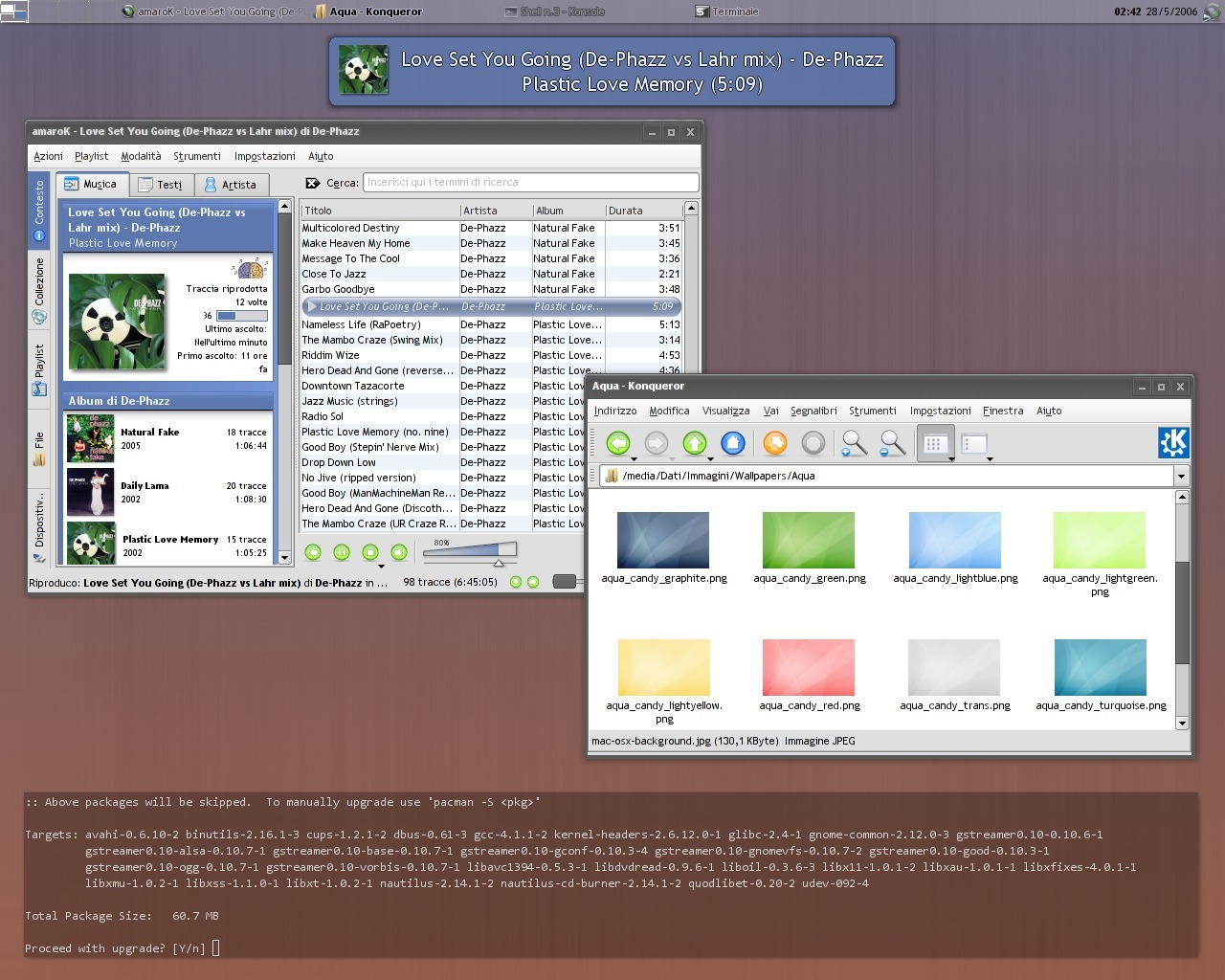This screenshot has height=980, width=1225.
Task: Open the Segnalibri menu in Konqueror
Action: (x=813, y=411)
